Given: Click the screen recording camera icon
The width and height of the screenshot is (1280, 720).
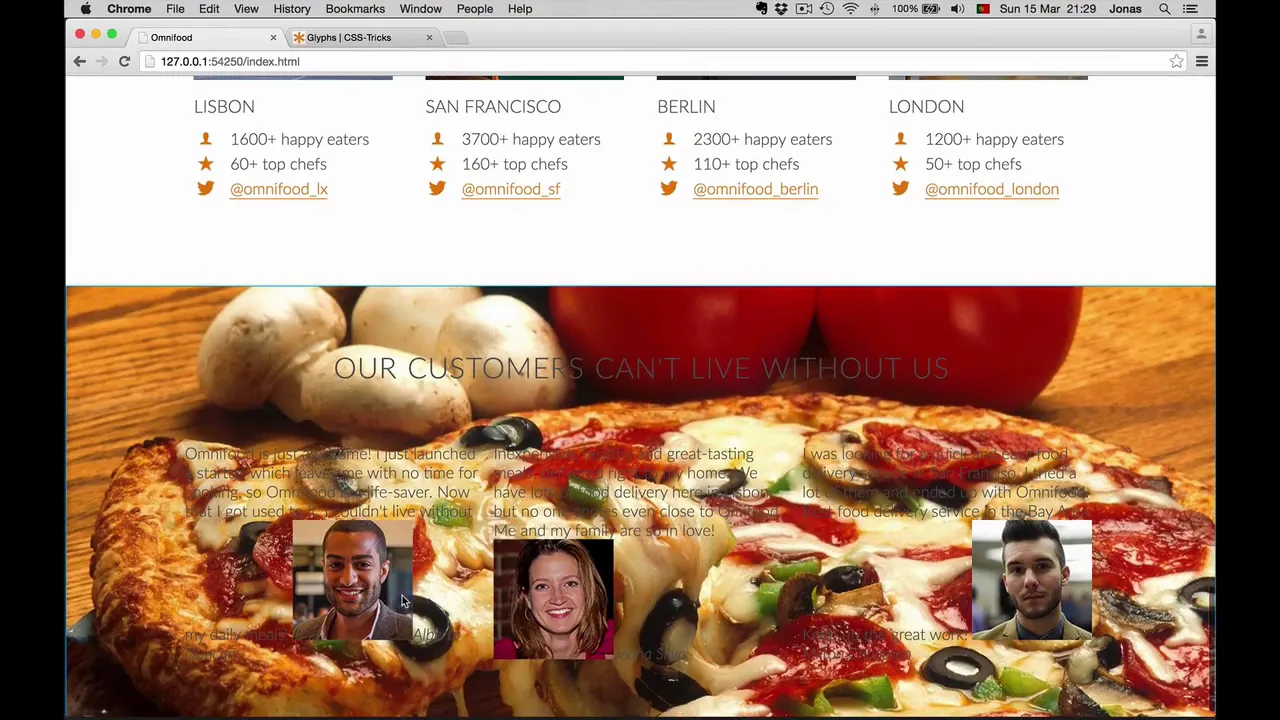Looking at the screenshot, I should (x=804, y=9).
